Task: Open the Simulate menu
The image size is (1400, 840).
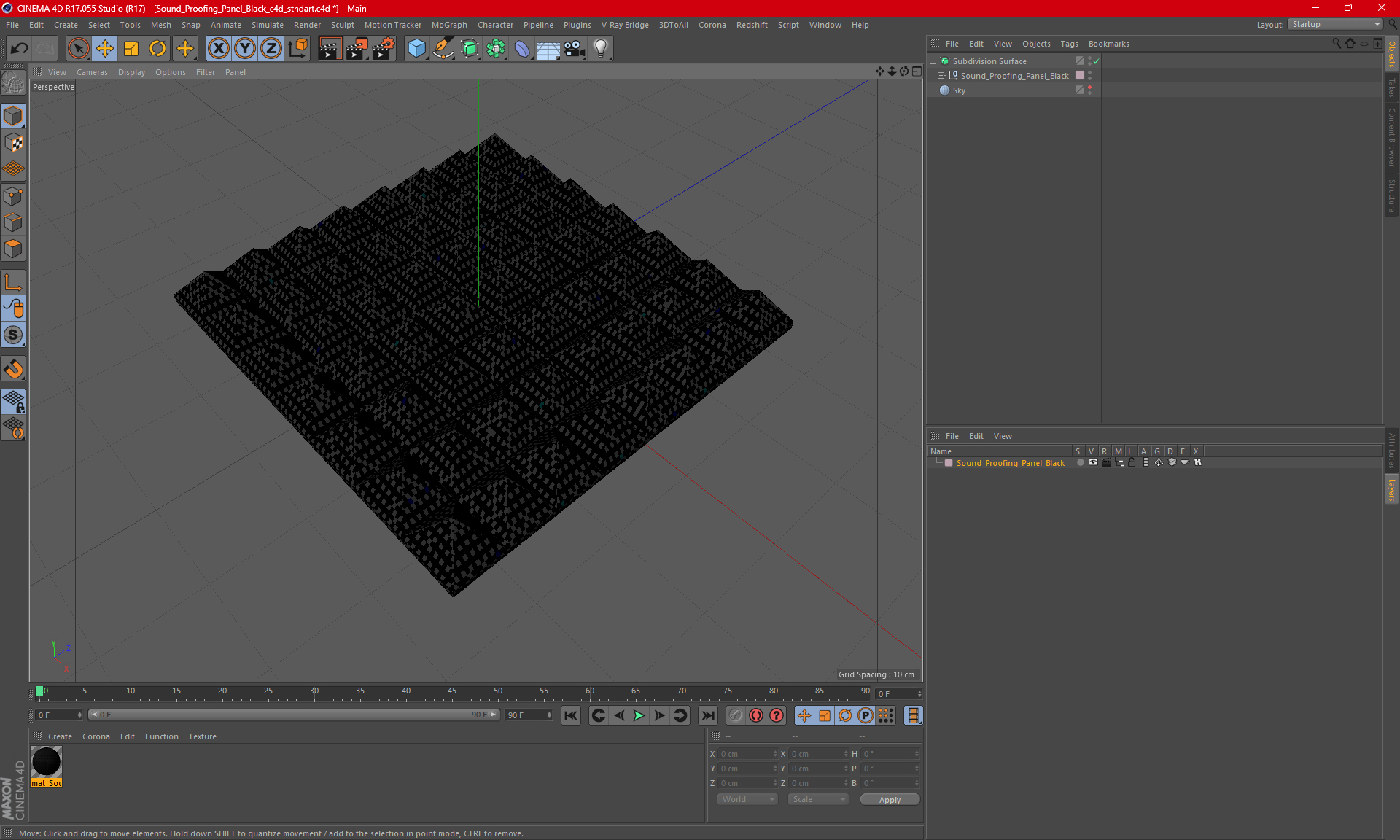Action: point(268,25)
